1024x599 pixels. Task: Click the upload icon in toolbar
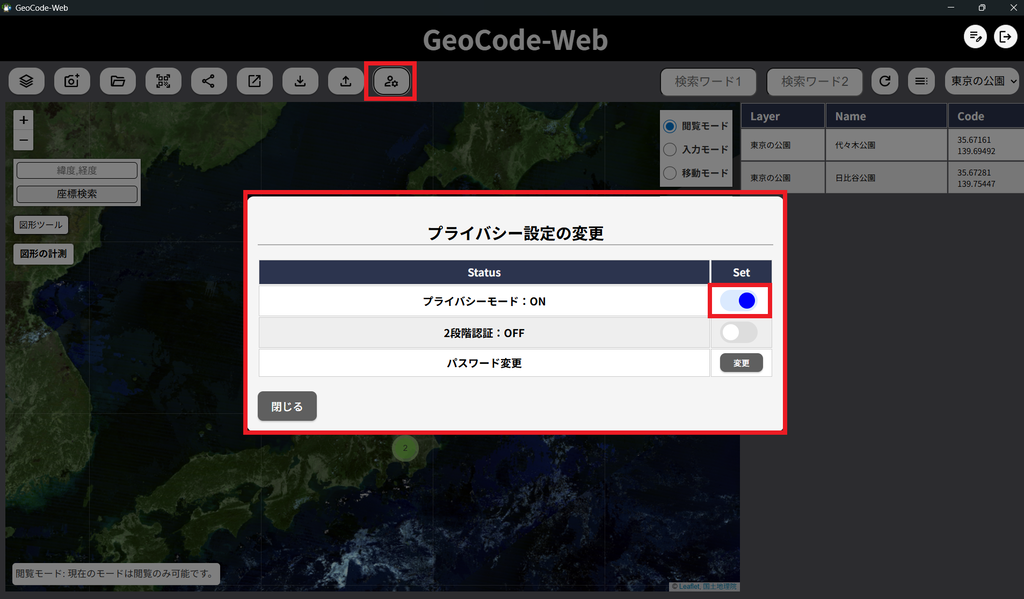[x=346, y=81]
